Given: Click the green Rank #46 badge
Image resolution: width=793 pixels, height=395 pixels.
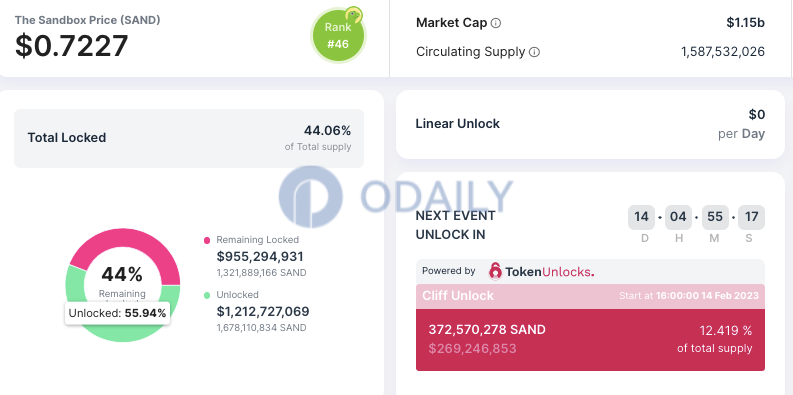Looking at the screenshot, I should tap(338, 36).
